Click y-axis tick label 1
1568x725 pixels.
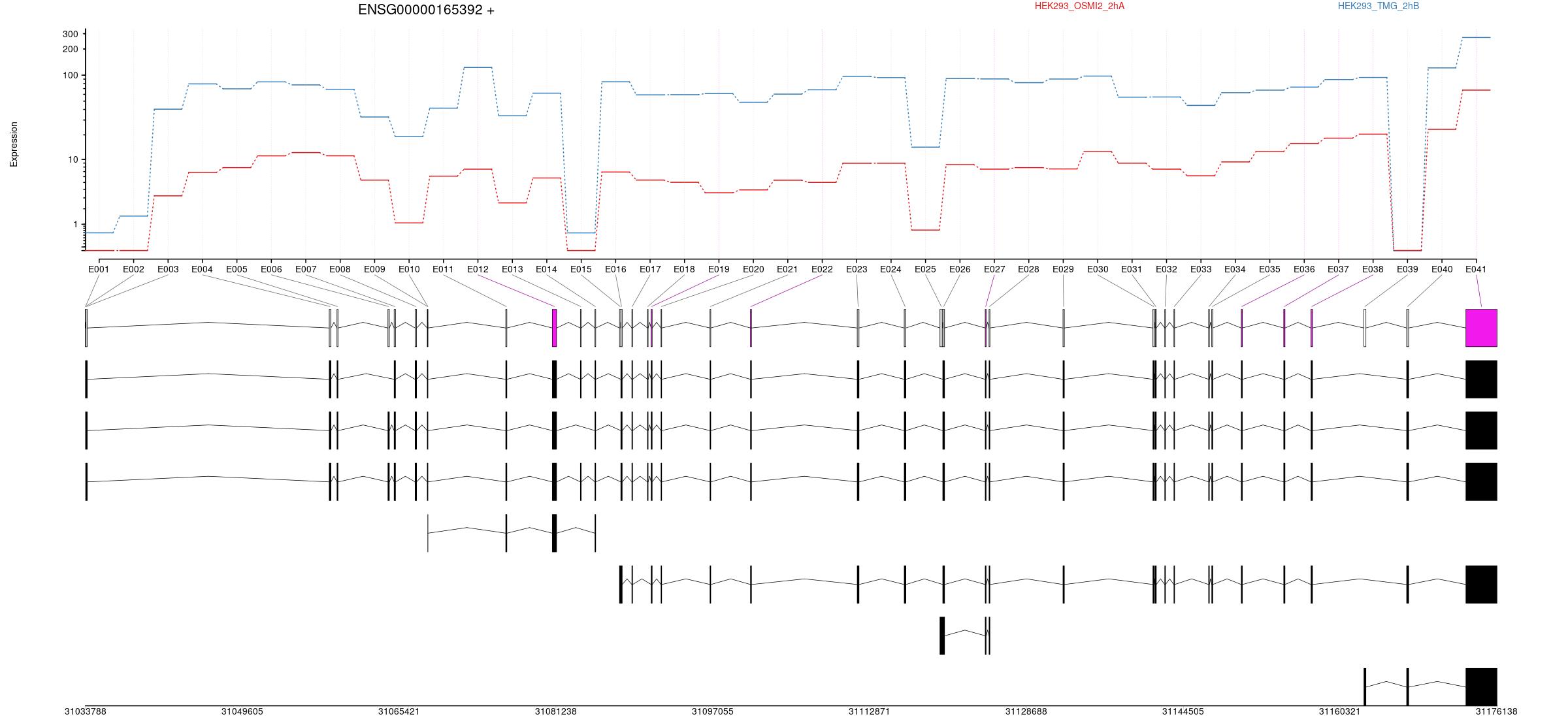click(x=75, y=225)
